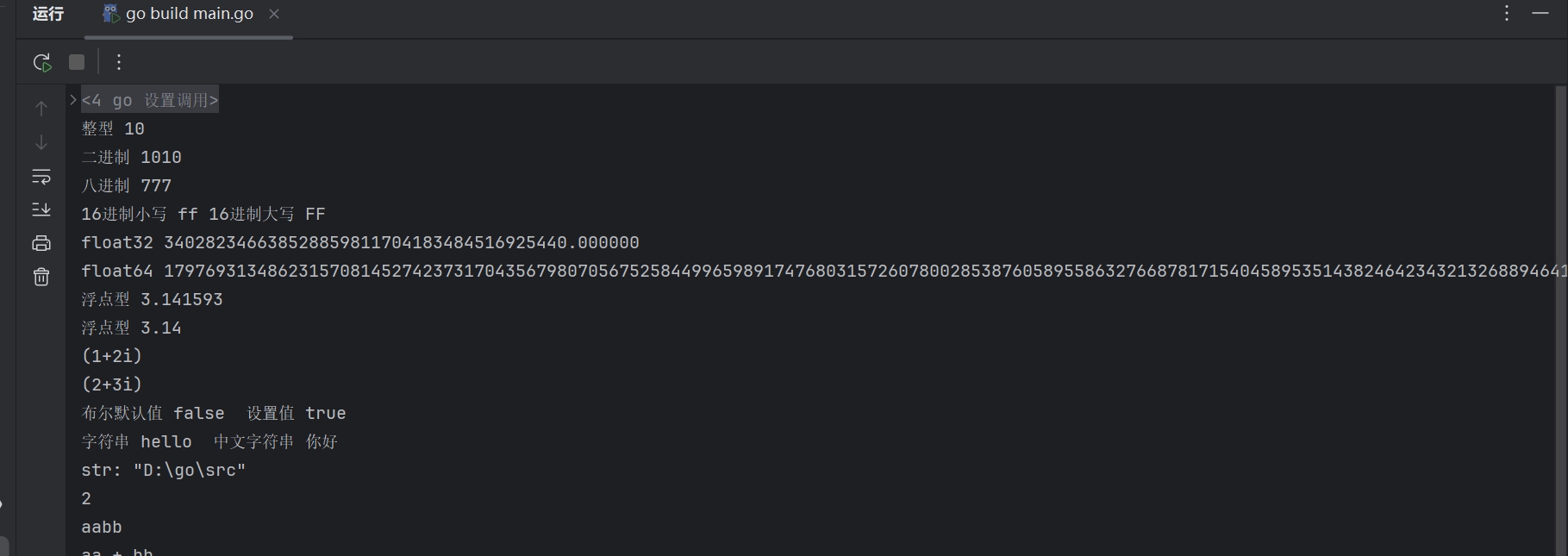Jump to previous stack trace with up arrow
This screenshot has height=556, width=1568.
[41, 109]
